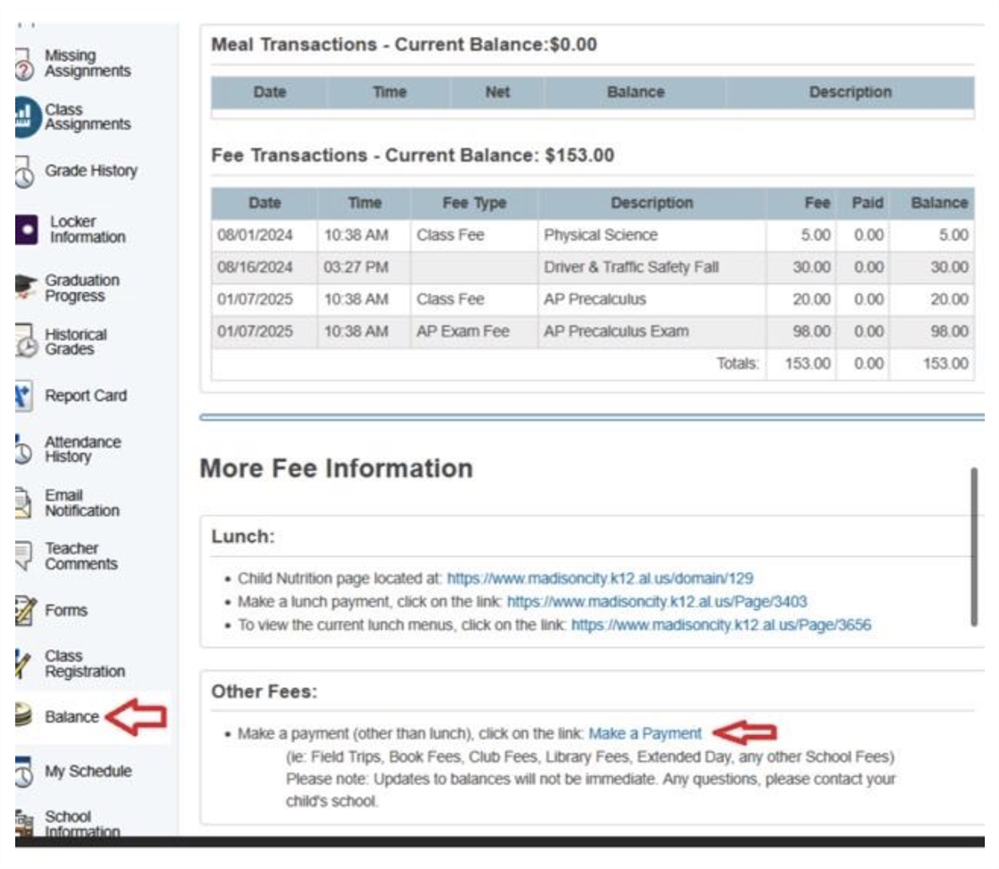Screen dimensions: 999x869
Task: Open Missing Assignments page
Action: [x=87, y=63]
